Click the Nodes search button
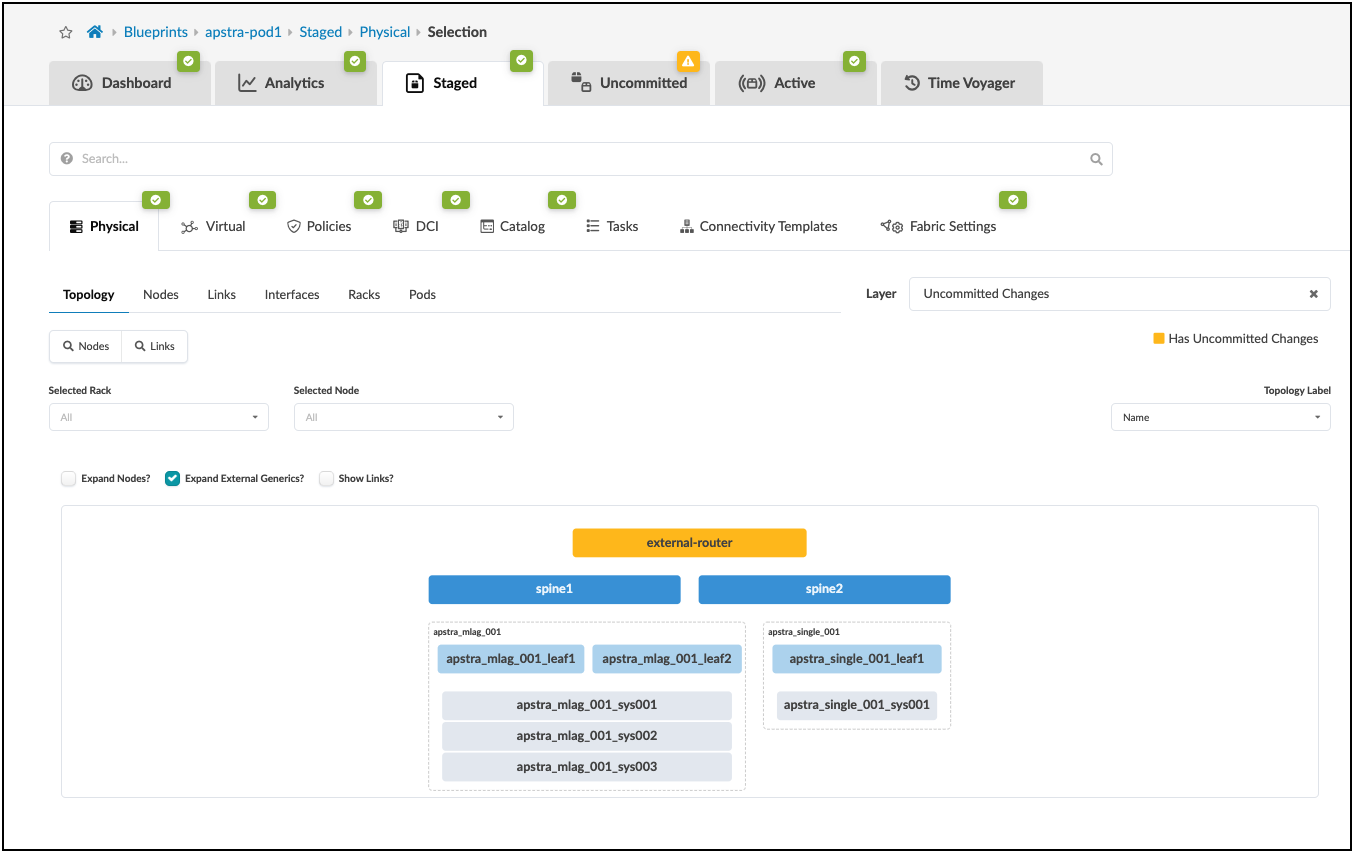1354x853 pixels. (86, 346)
